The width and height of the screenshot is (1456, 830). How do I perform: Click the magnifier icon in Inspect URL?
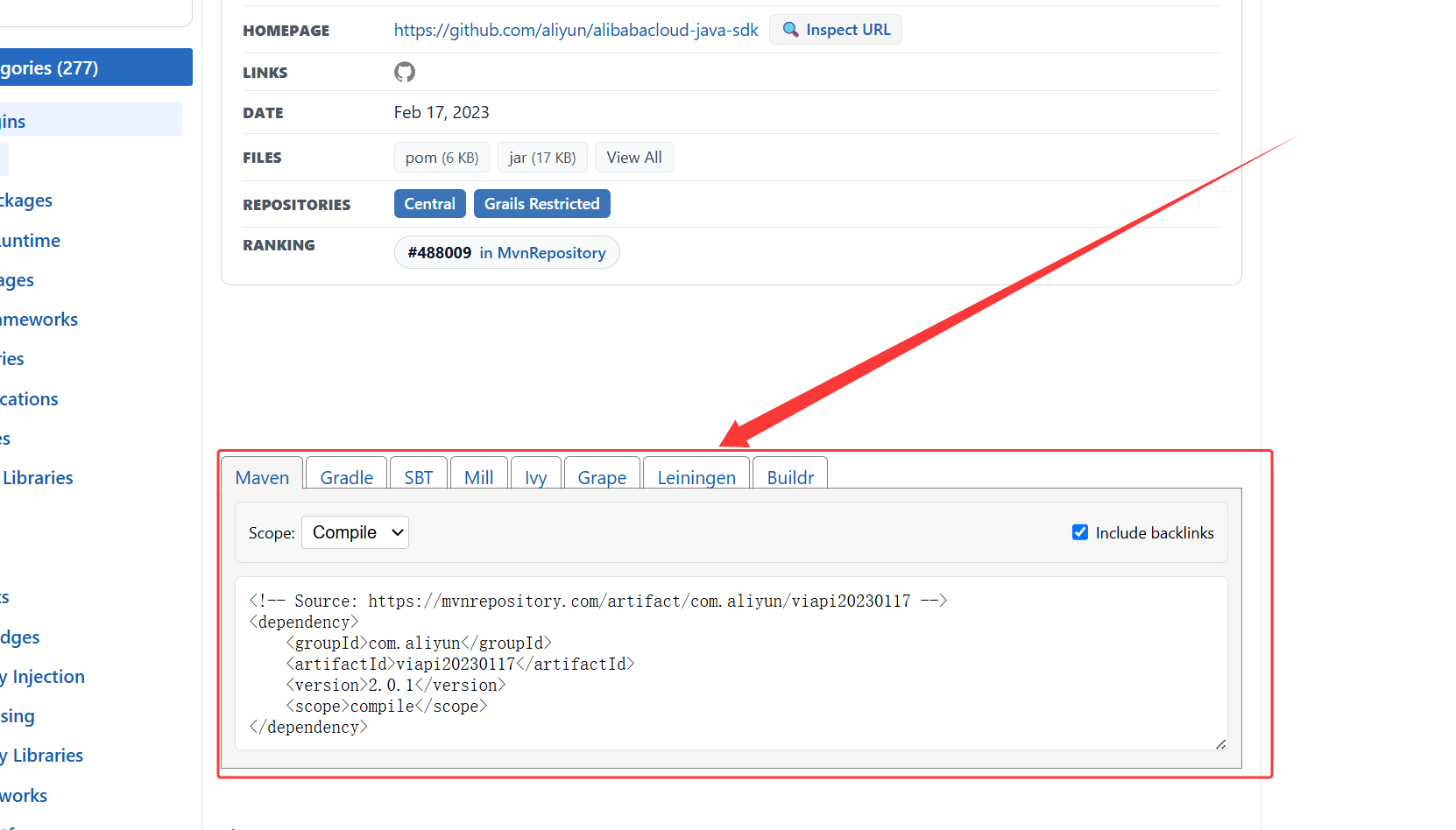point(790,30)
